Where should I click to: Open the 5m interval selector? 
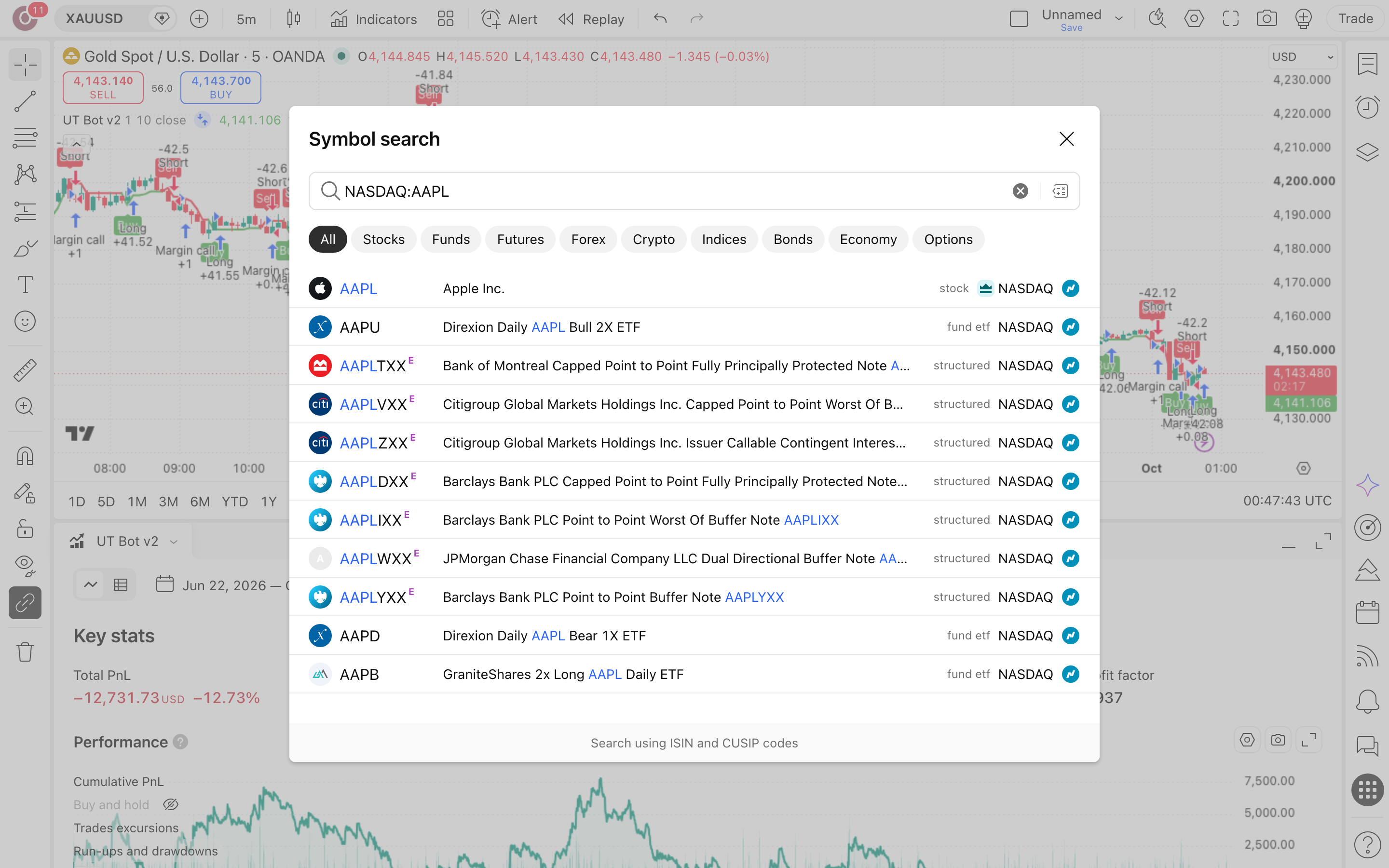coord(246,19)
